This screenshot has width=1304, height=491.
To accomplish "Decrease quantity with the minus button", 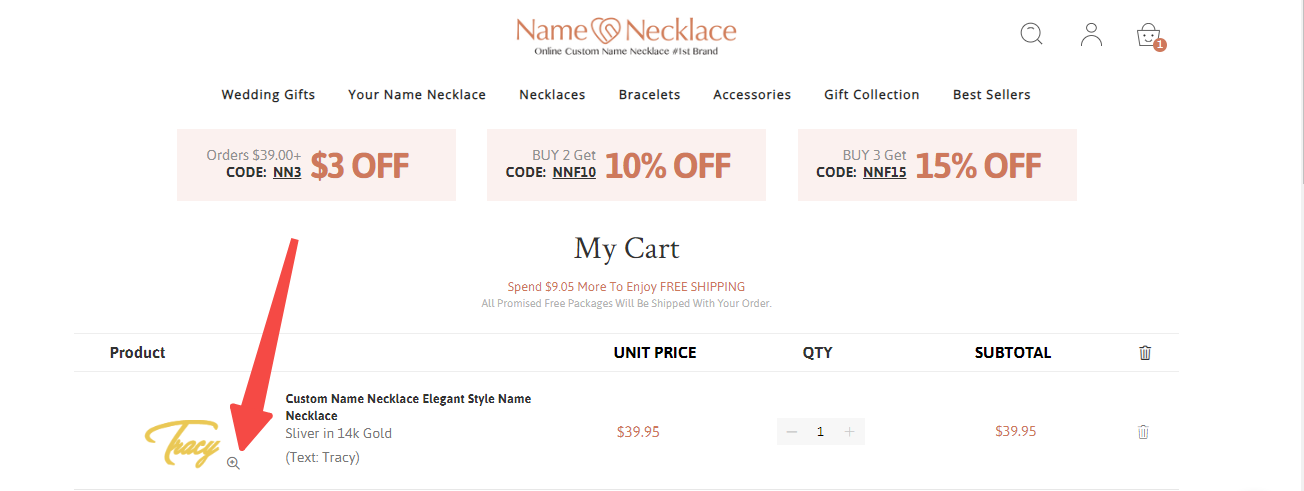I will point(792,432).
